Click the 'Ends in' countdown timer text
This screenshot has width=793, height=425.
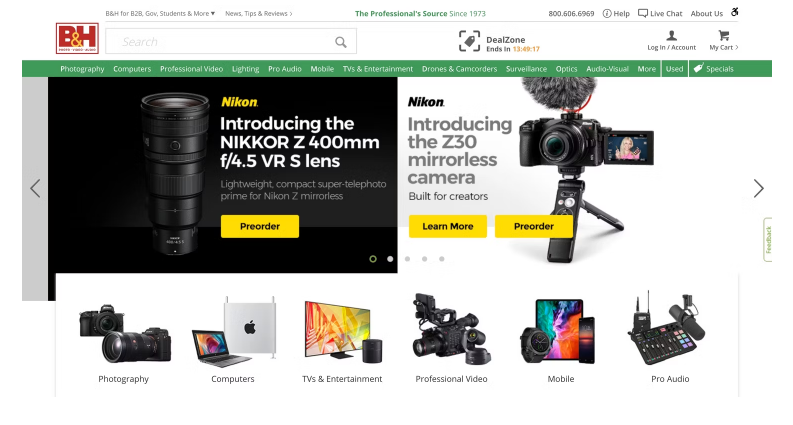pos(513,49)
